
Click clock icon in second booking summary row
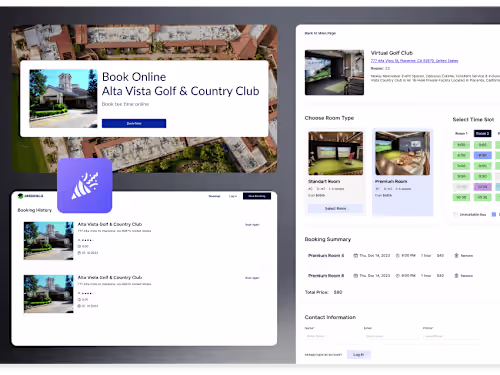397,276
